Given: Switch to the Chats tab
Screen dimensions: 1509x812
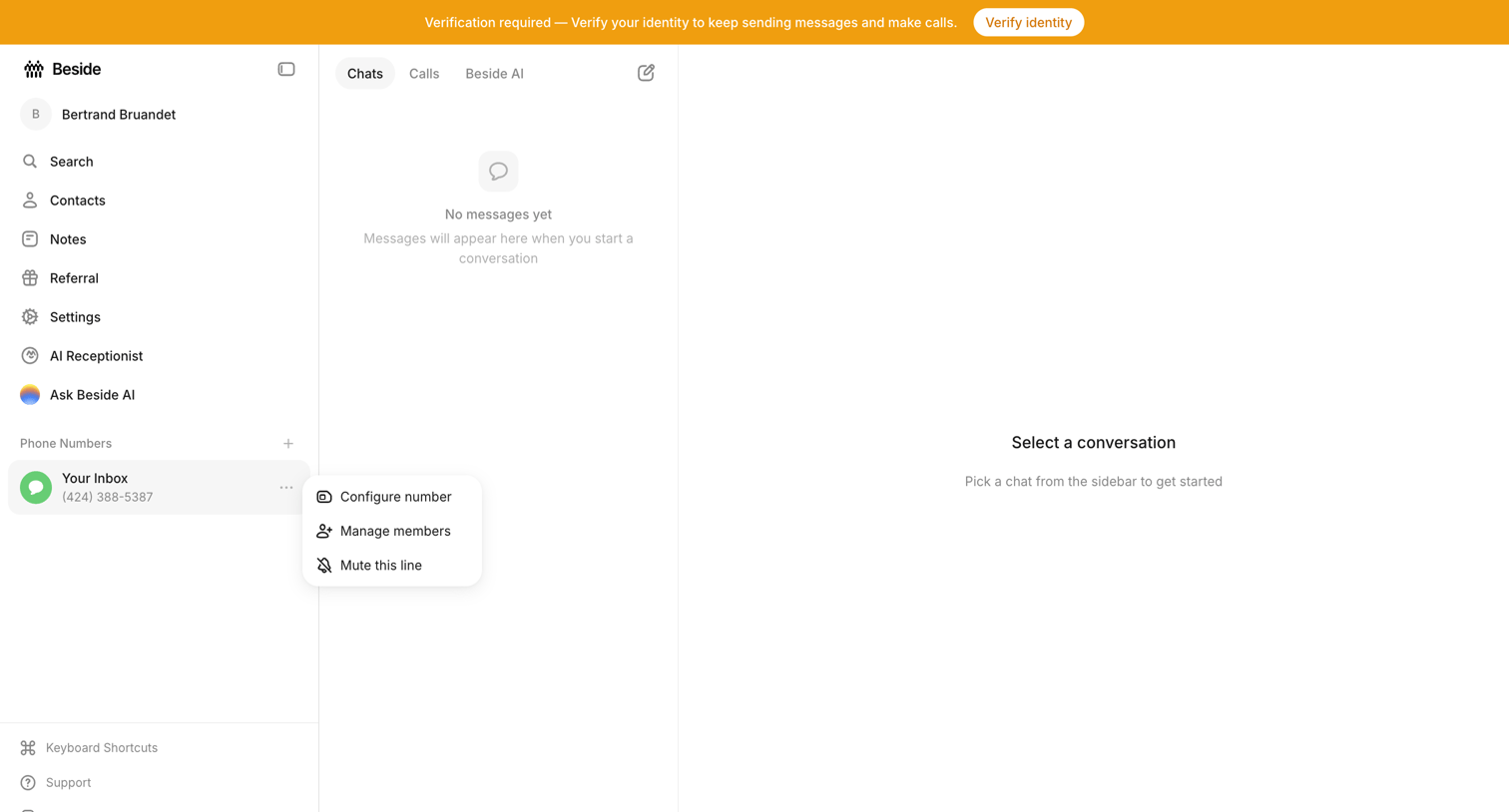Looking at the screenshot, I should tap(365, 74).
